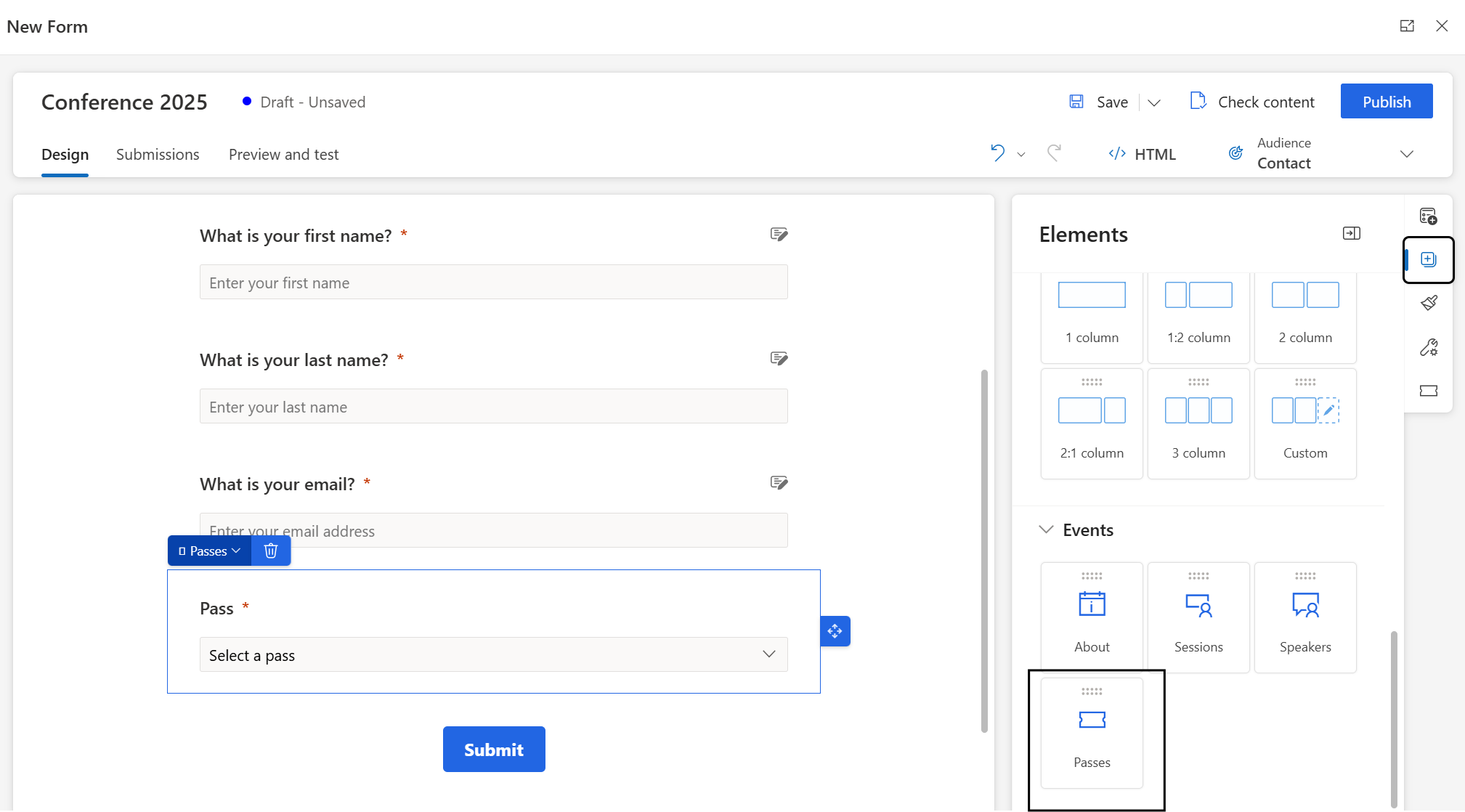Click the undo arrow icon

(x=997, y=153)
